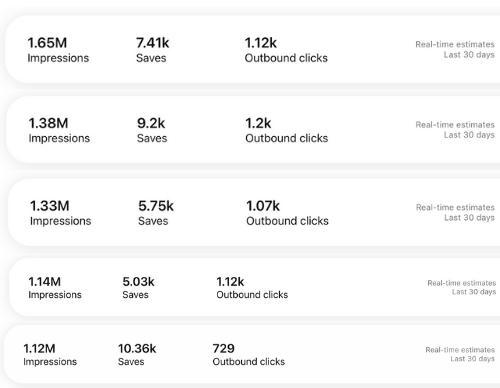Select the 1.14M Impressions stat
500x388 pixels.
(55, 288)
